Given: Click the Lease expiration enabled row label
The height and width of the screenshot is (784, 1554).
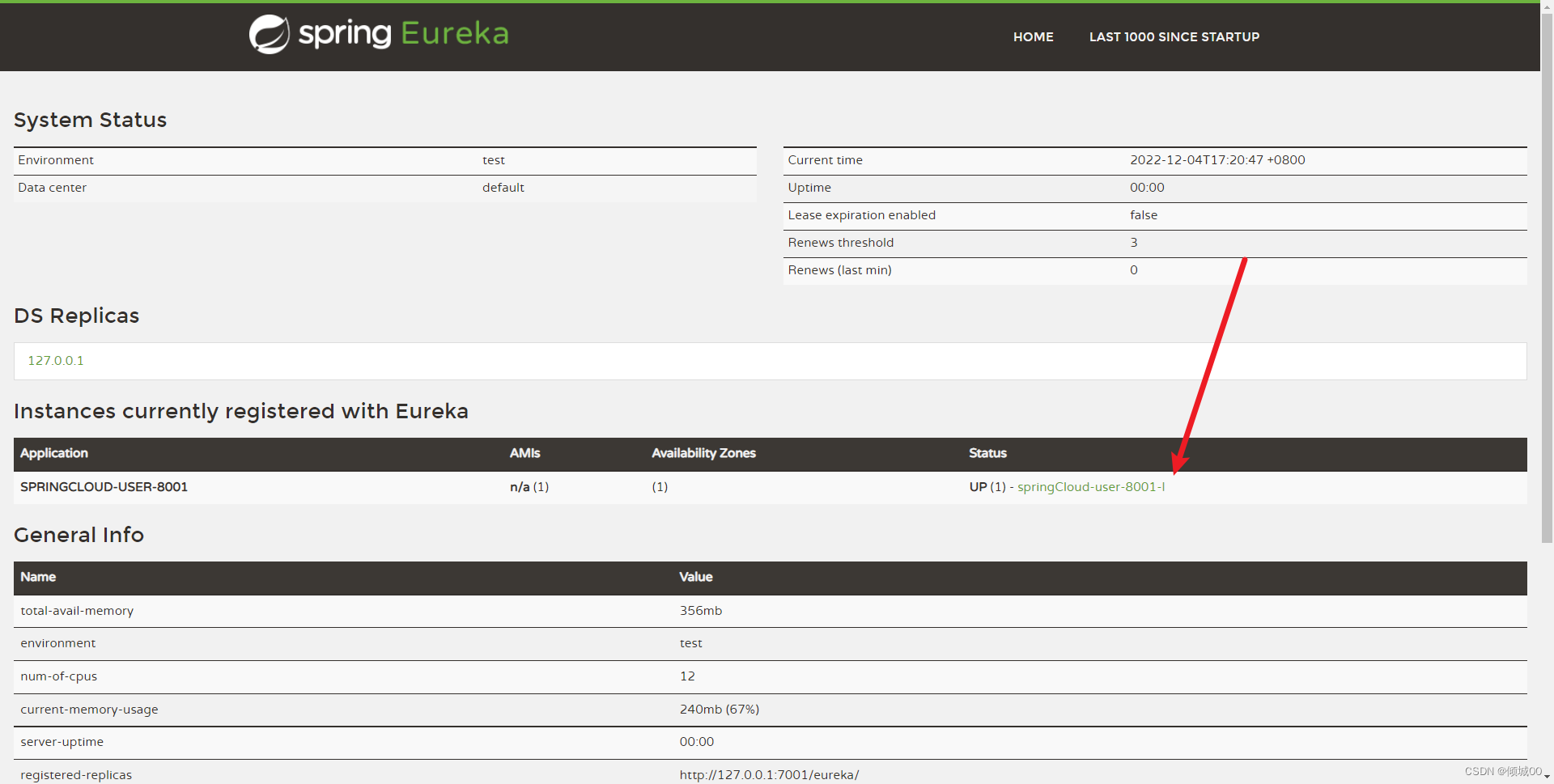Looking at the screenshot, I should (x=861, y=215).
